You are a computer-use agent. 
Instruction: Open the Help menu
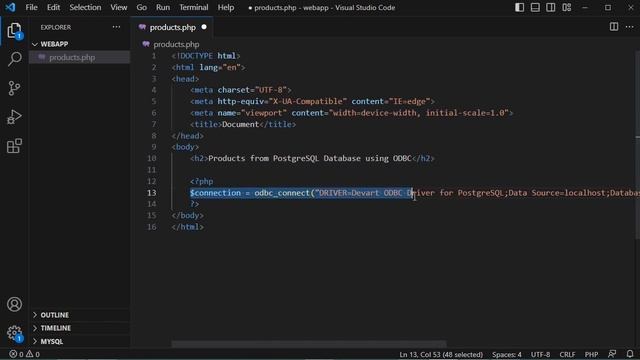pos(225,7)
